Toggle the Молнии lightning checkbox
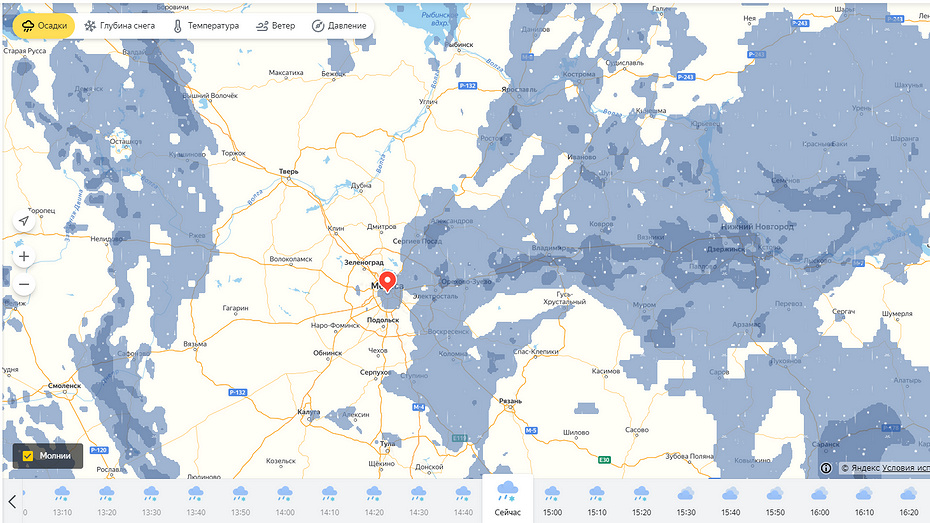Image resolution: width=930 pixels, height=523 pixels. pos(28,456)
